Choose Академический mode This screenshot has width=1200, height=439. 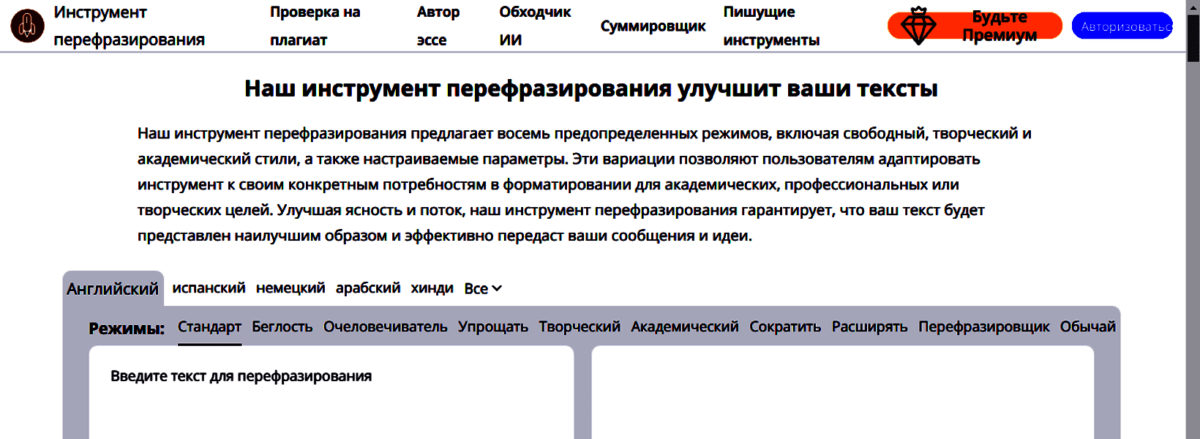685,327
